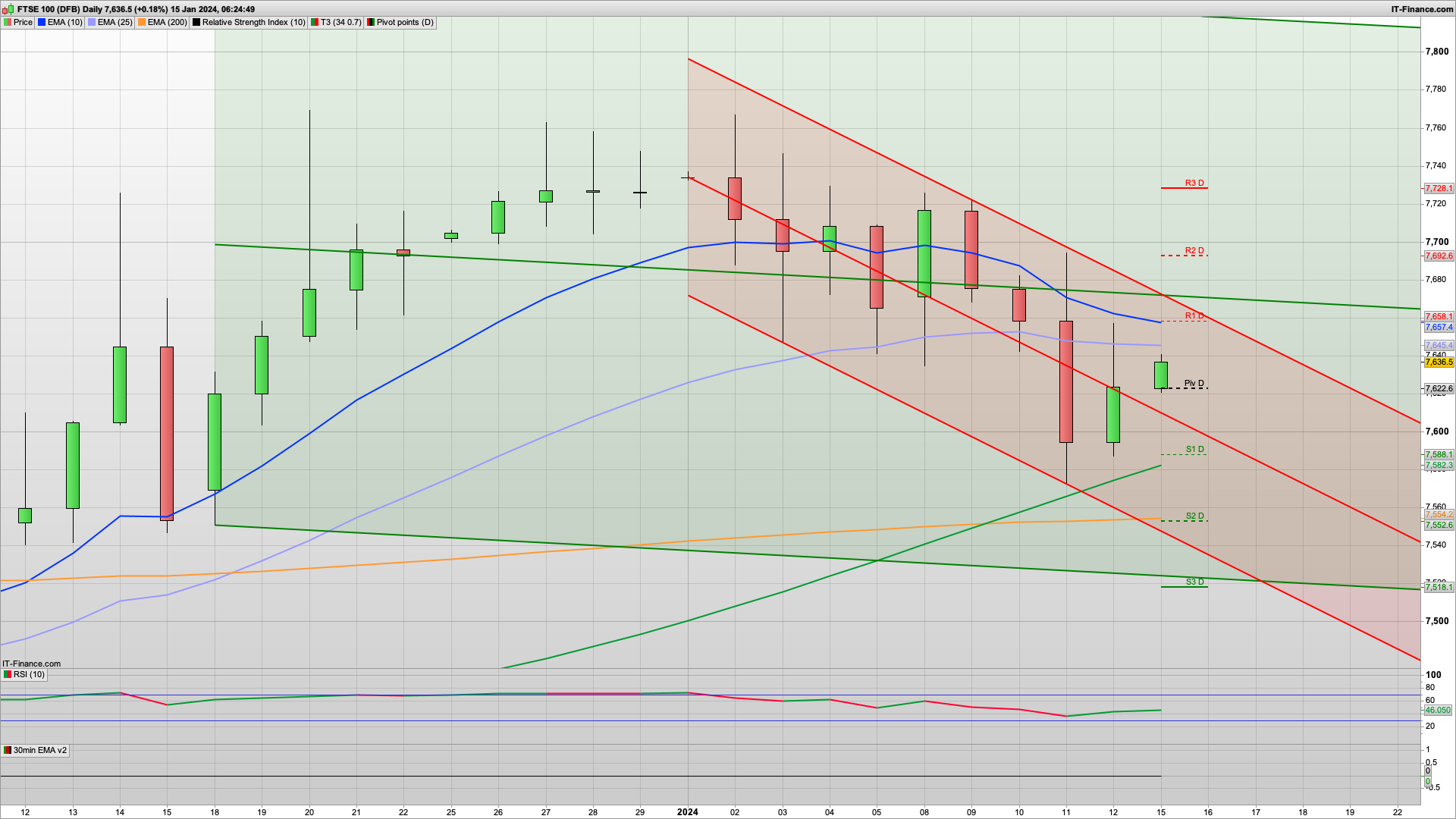The width and height of the screenshot is (1456, 819).
Task: Click the 7,800 price scale label
Action: (x=1437, y=52)
